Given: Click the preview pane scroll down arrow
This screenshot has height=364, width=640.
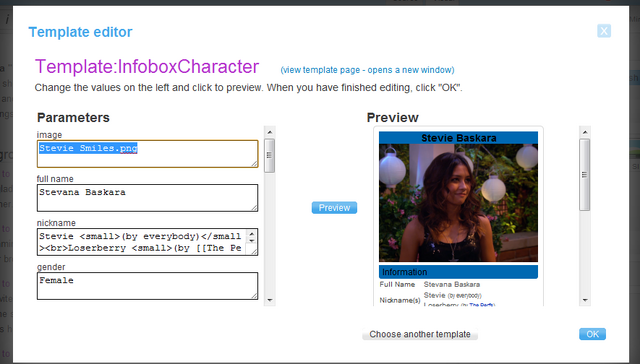Looking at the screenshot, I should pyautogui.click(x=584, y=300).
